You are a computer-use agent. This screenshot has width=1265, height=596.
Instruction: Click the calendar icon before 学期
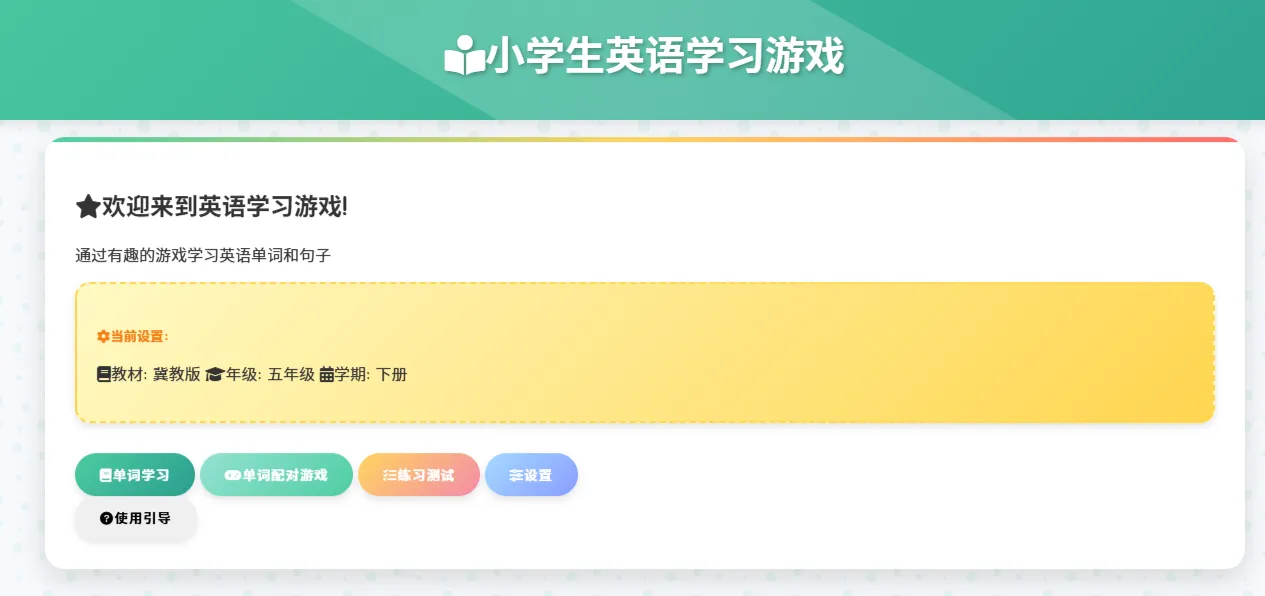327,373
